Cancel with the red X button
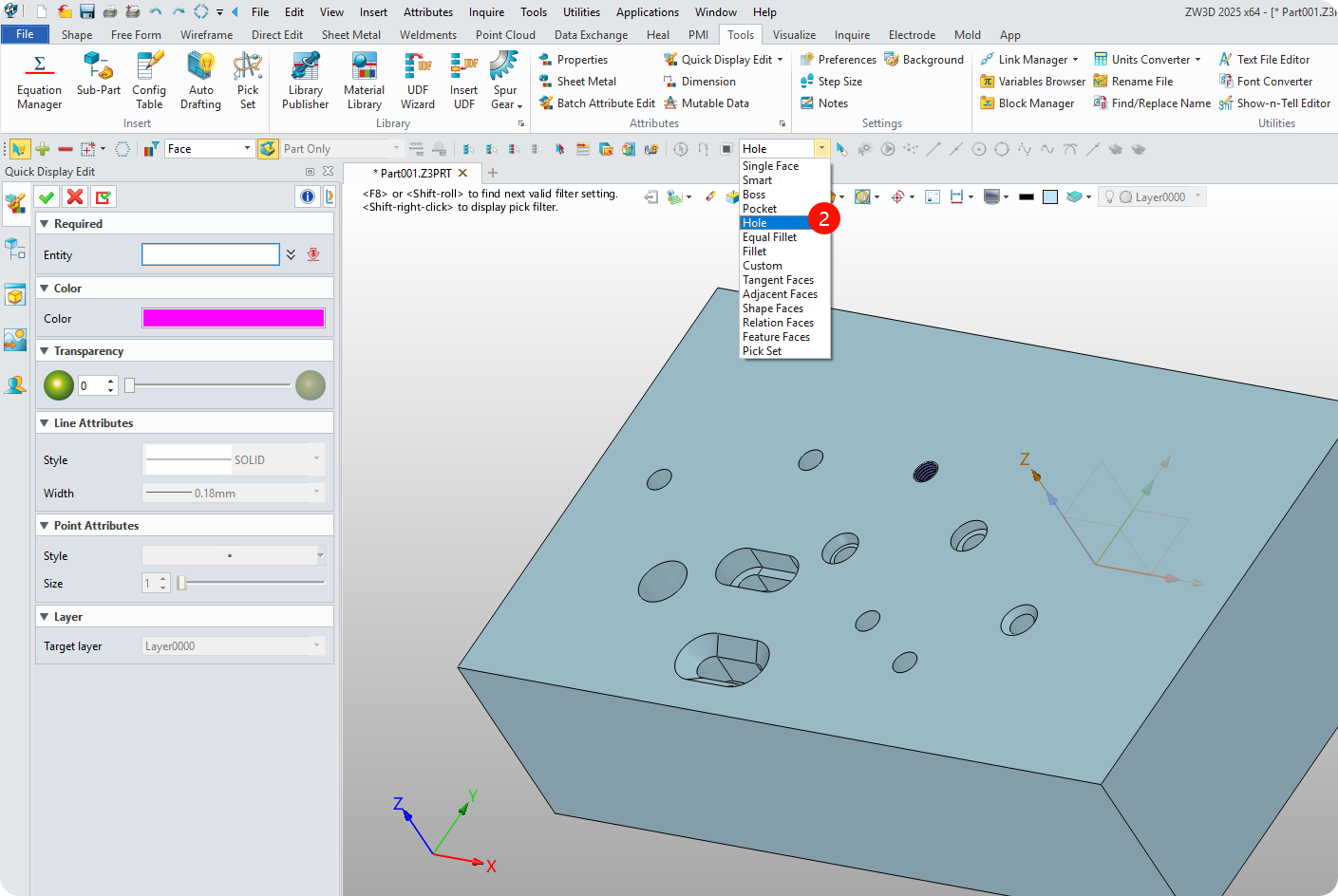Viewport: 1338px width, 896px height. click(75, 196)
